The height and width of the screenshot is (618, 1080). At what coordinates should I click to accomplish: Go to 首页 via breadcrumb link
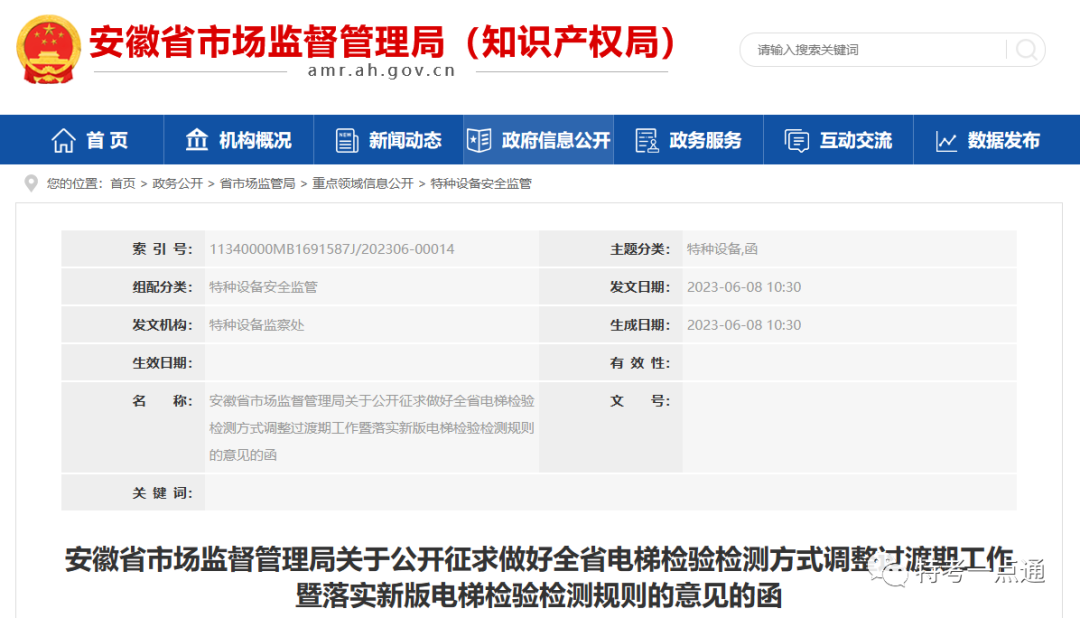[123, 183]
